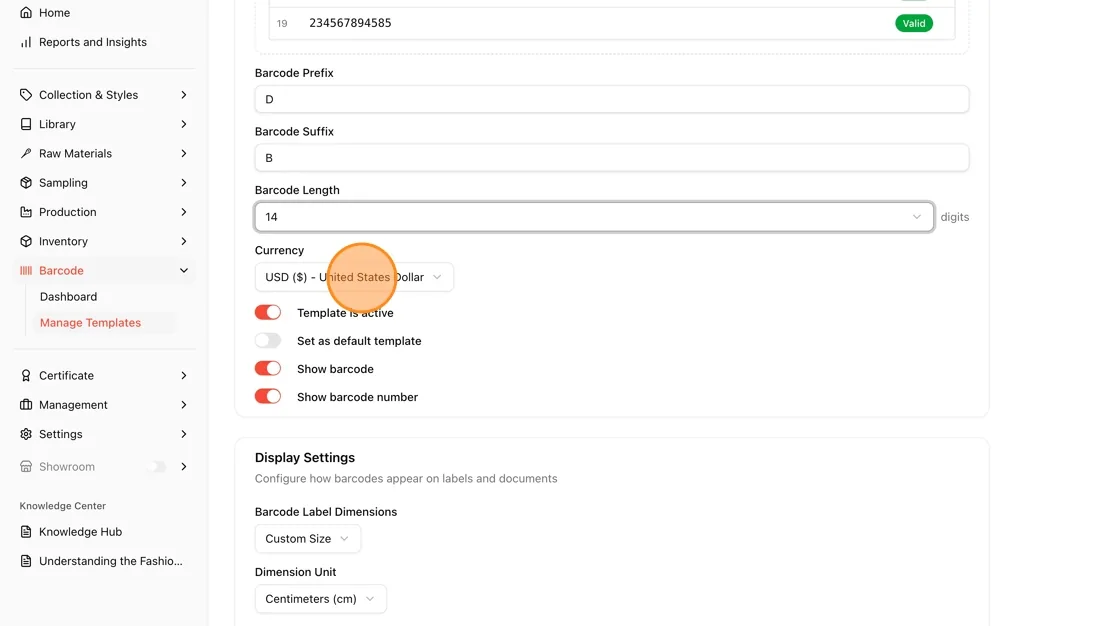The height and width of the screenshot is (626, 1120).
Task: Click the Sampling box icon
Action: click(x=26, y=183)
